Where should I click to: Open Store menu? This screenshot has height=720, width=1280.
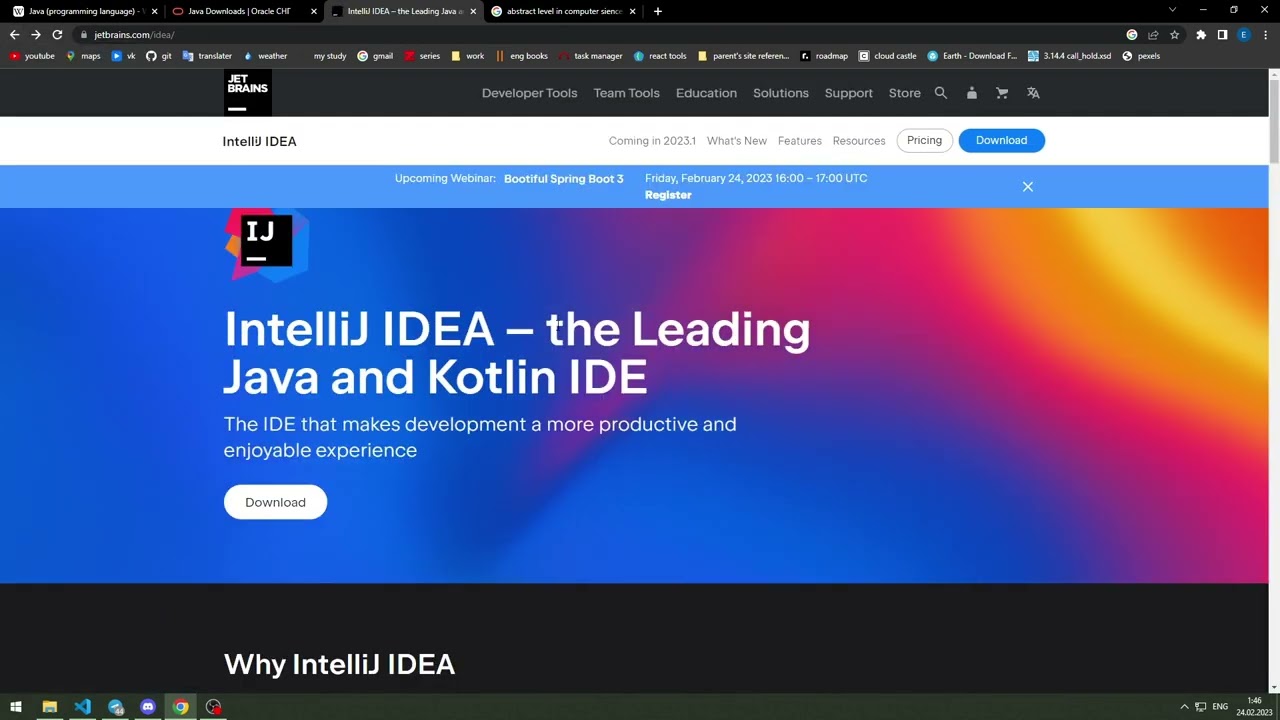[904, 93]
